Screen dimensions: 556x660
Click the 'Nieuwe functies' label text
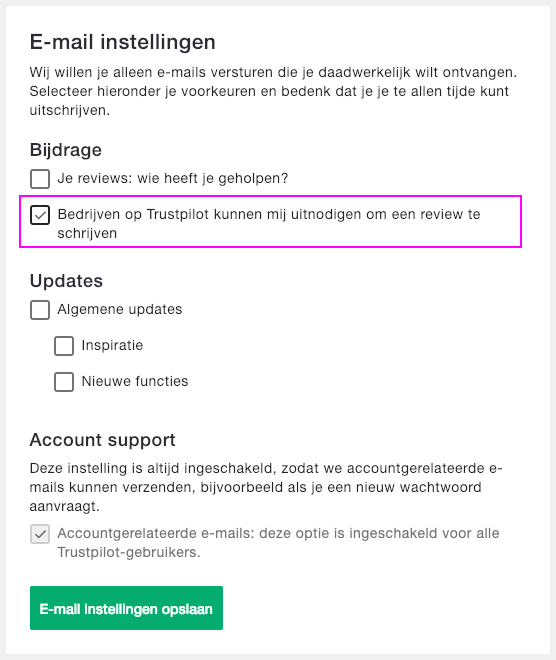tap(135, 381)
